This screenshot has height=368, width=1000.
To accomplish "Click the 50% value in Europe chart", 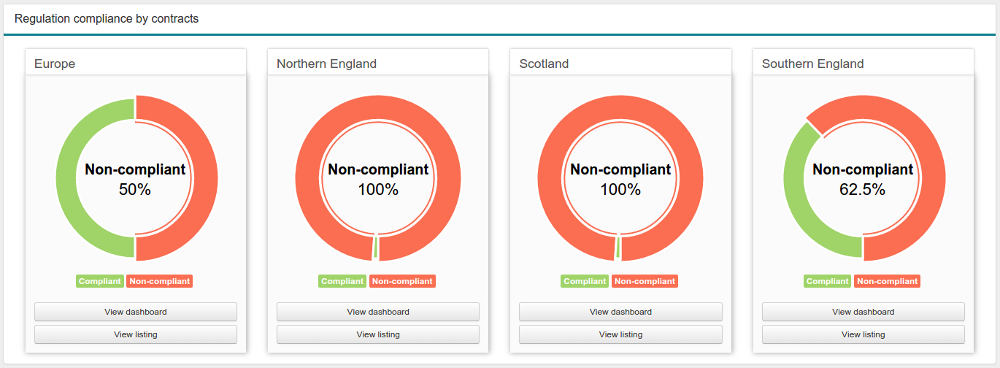I will coord(135,189).
